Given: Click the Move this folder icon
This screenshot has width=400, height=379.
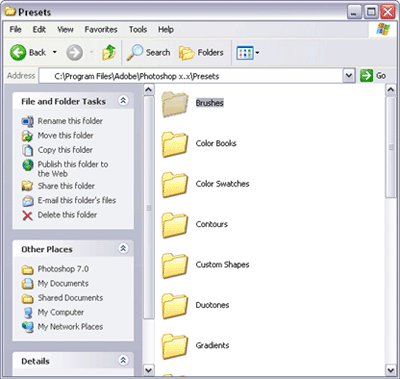Looking at the screenshot, I should pyautogui.click(x=27, y=136).
